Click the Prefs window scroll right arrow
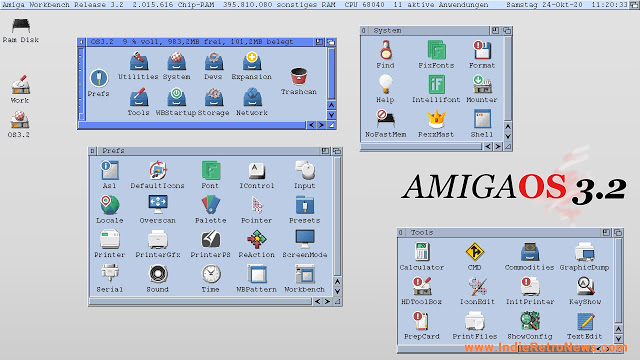Screen dimensions: 640x360 pyautogui.click(x=327, y=302)
